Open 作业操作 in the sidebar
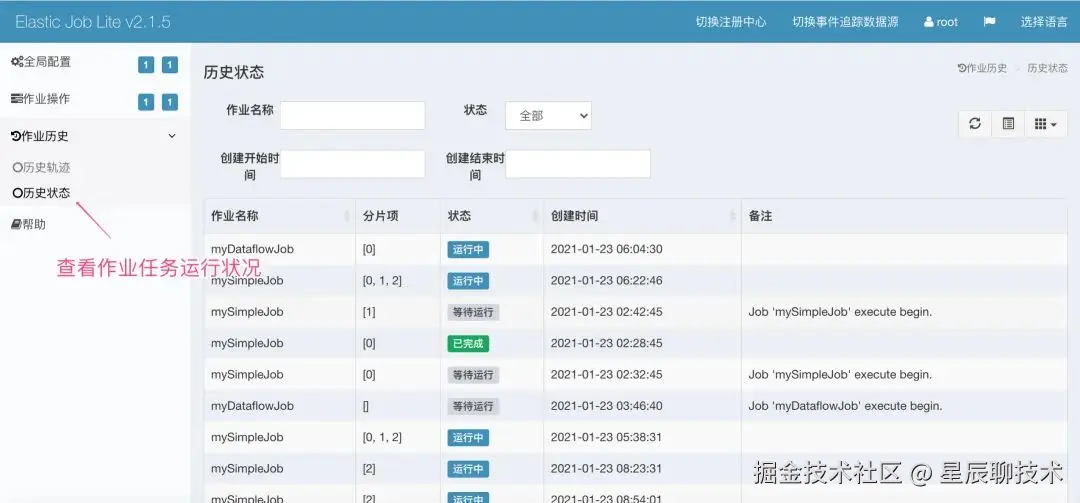 tap(41, 99)
